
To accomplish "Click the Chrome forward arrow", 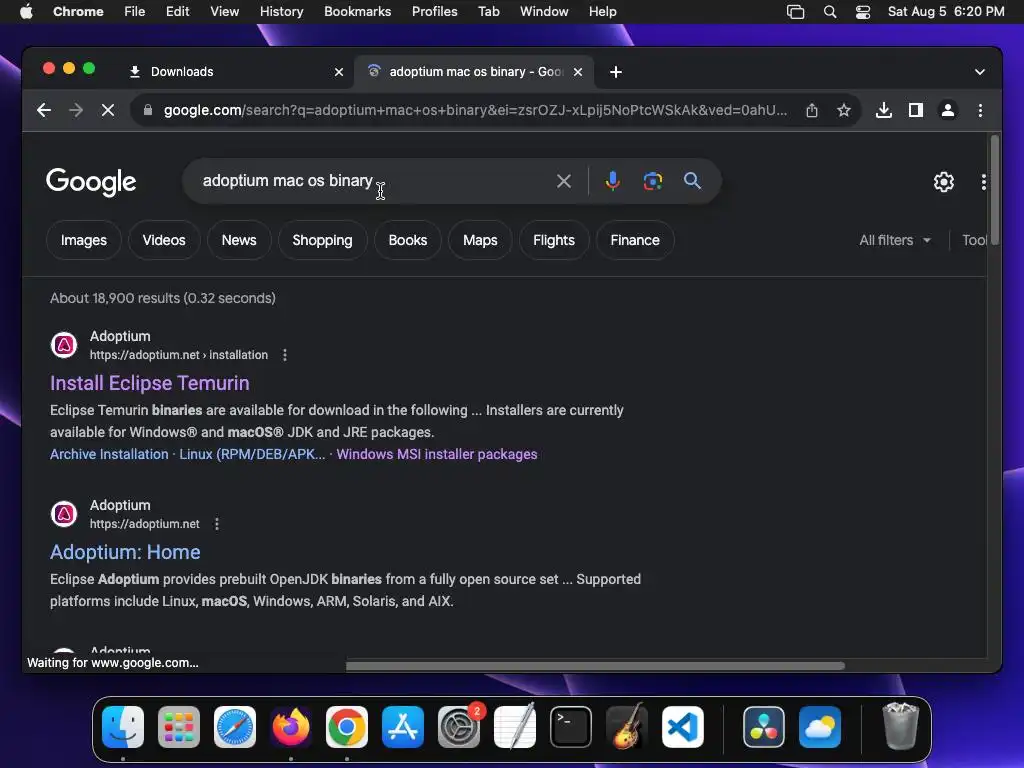I will pos(76,110).
